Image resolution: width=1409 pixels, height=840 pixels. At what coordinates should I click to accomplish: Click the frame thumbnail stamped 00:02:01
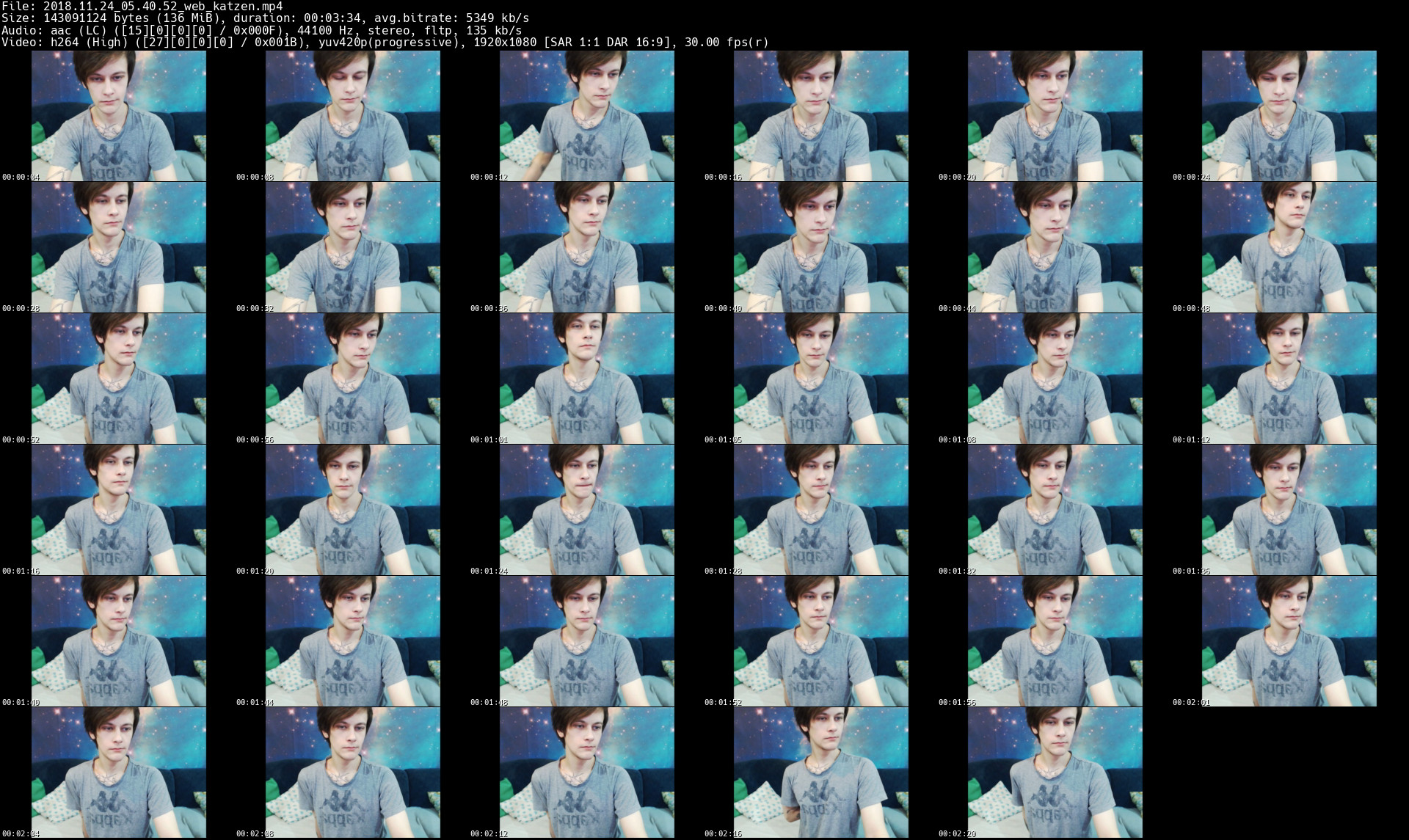pos(1289,641)
